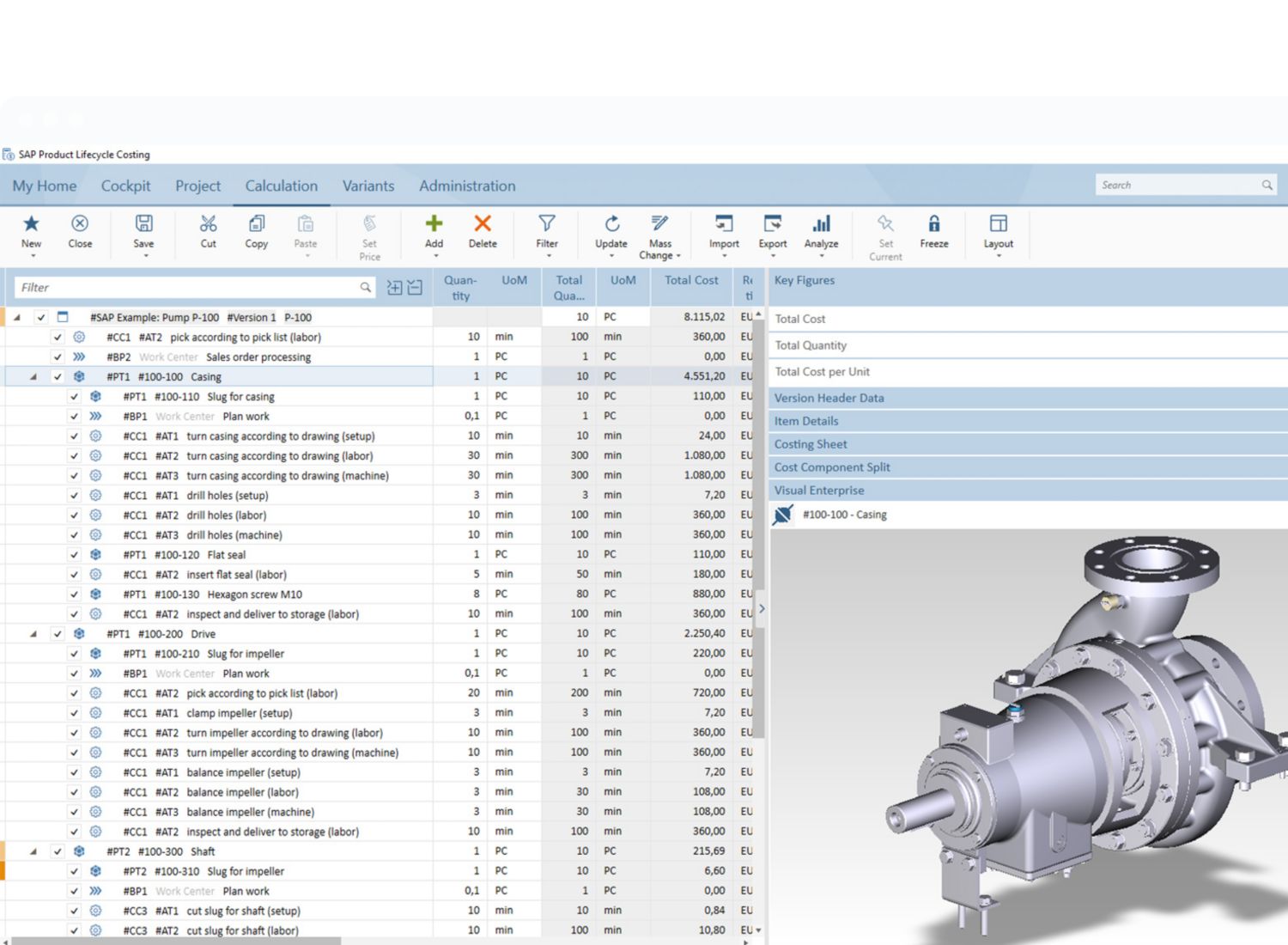Uncheck the #100-110 Slug for casing checkbox
This screenshot has height=945, width=1288.
point(74,397)
